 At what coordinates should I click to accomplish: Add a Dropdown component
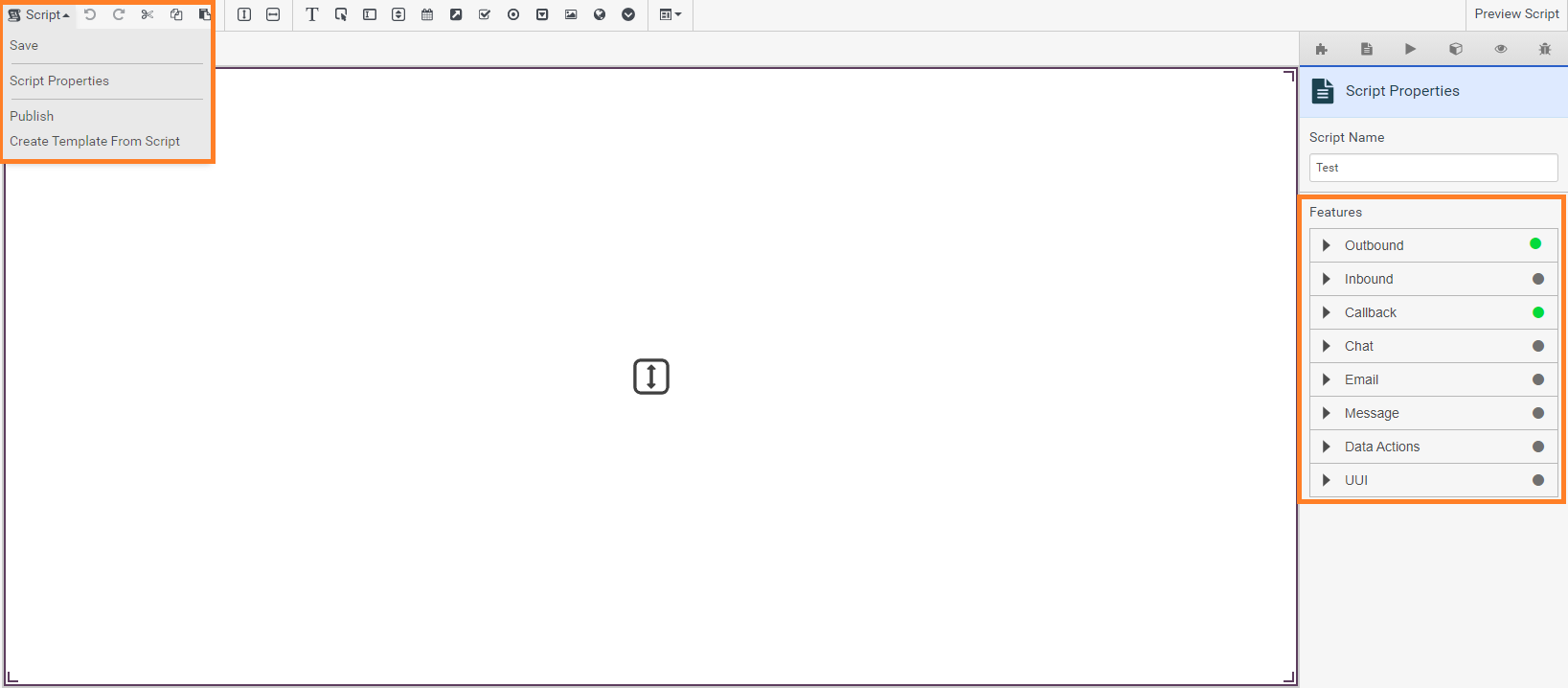pos(542,14)
